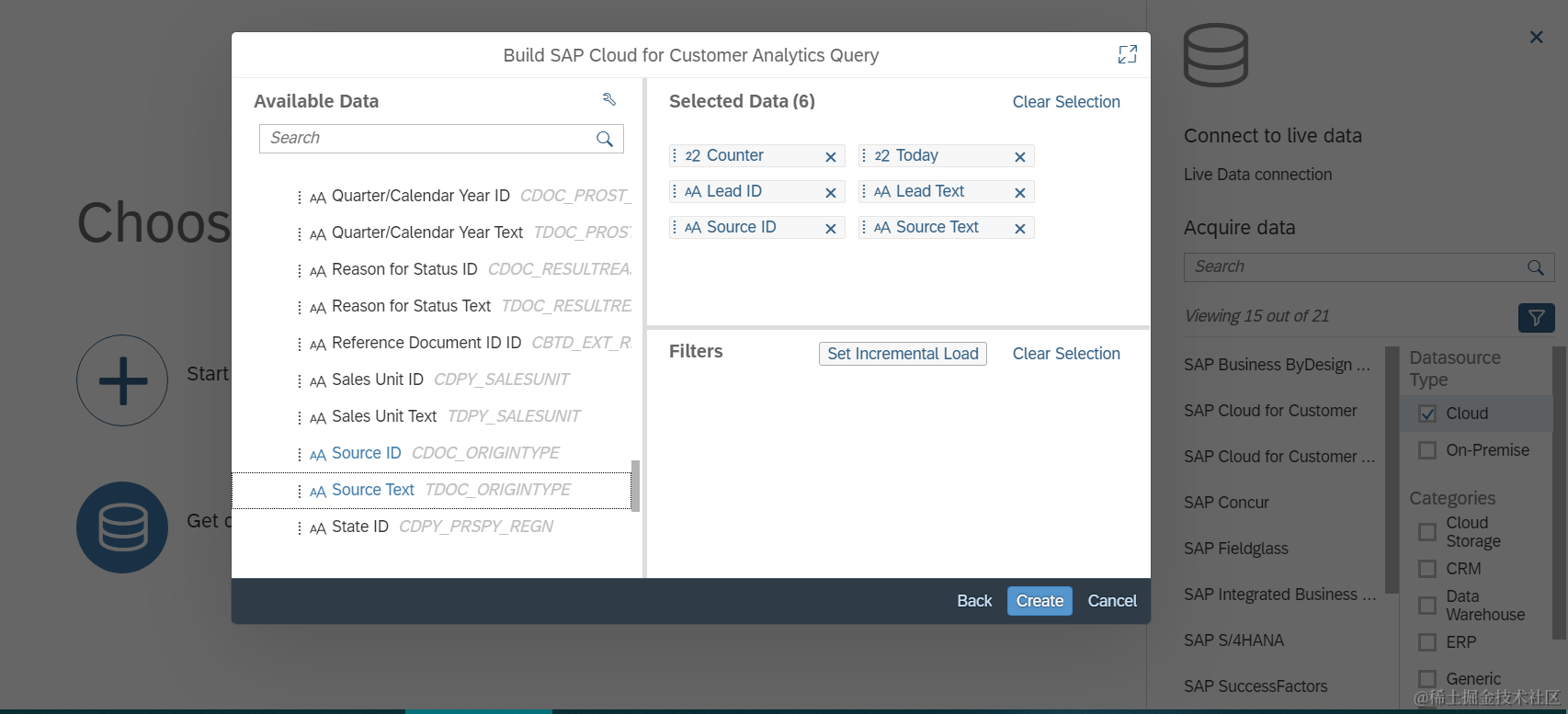Click the wrench icon beside Available Data
Image resolution: width=1568 pixels, height=714 pixels.
[x=608, y=99]
